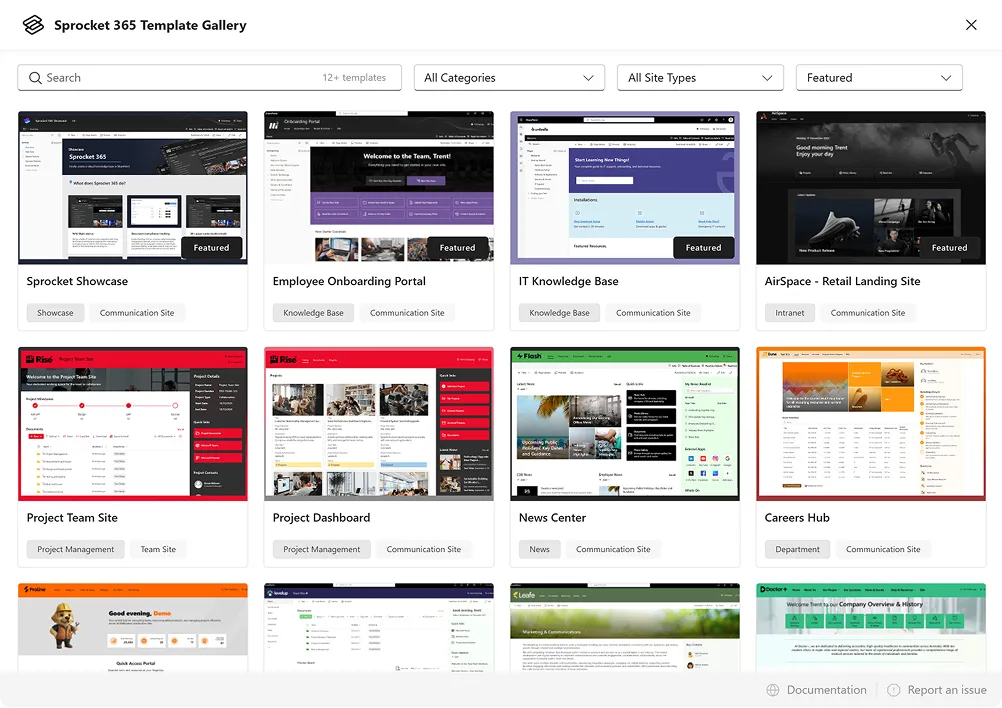Click Project Management tag under Project Dashboard
The width and height of the screenshot is (1002, 708).
(321, 550)
